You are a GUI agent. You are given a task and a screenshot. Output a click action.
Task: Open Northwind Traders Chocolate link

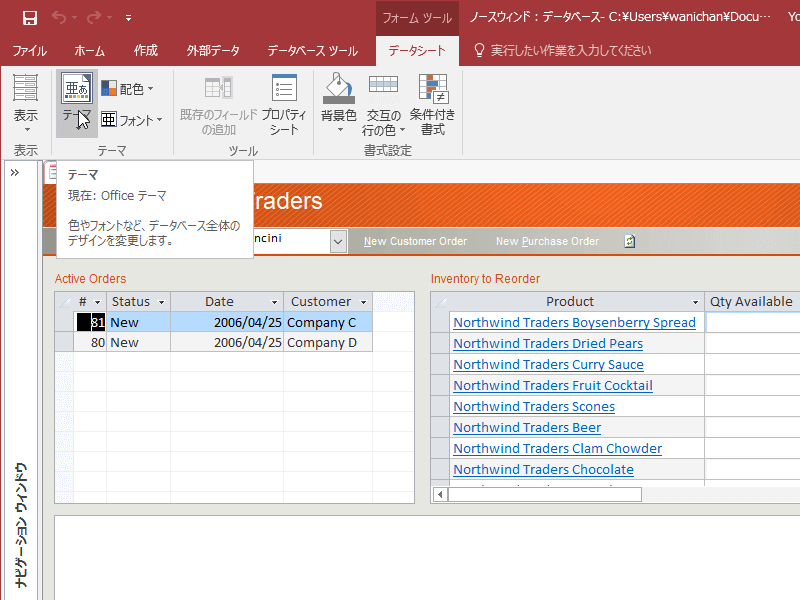click(x=543, y=469)
